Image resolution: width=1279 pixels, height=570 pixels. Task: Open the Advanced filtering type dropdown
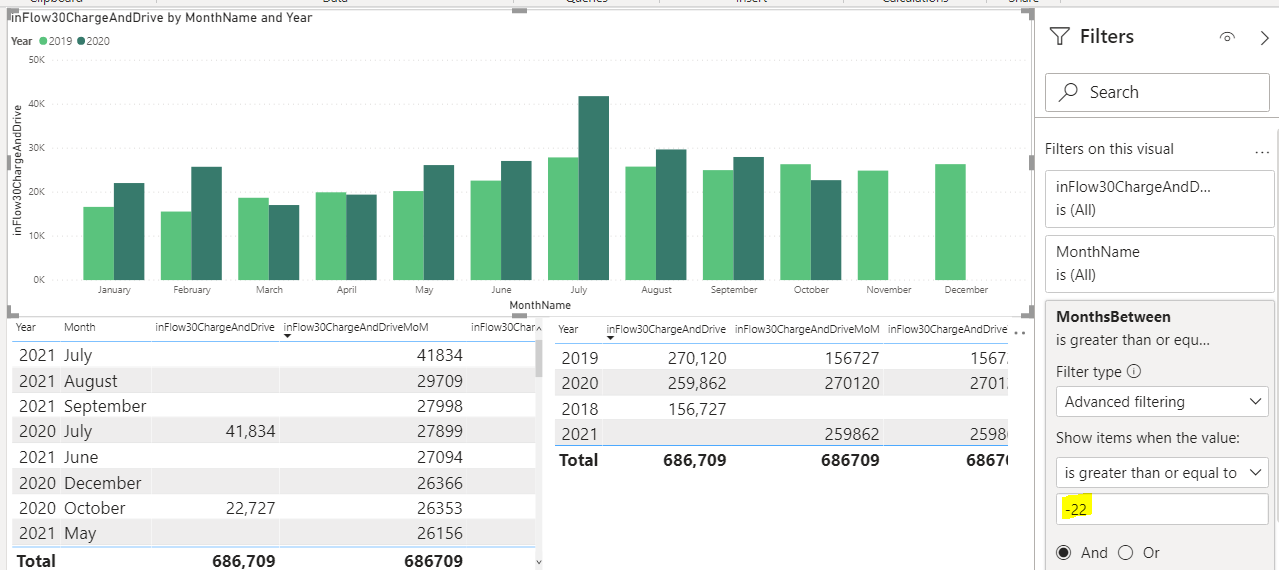click(1162, 402)
